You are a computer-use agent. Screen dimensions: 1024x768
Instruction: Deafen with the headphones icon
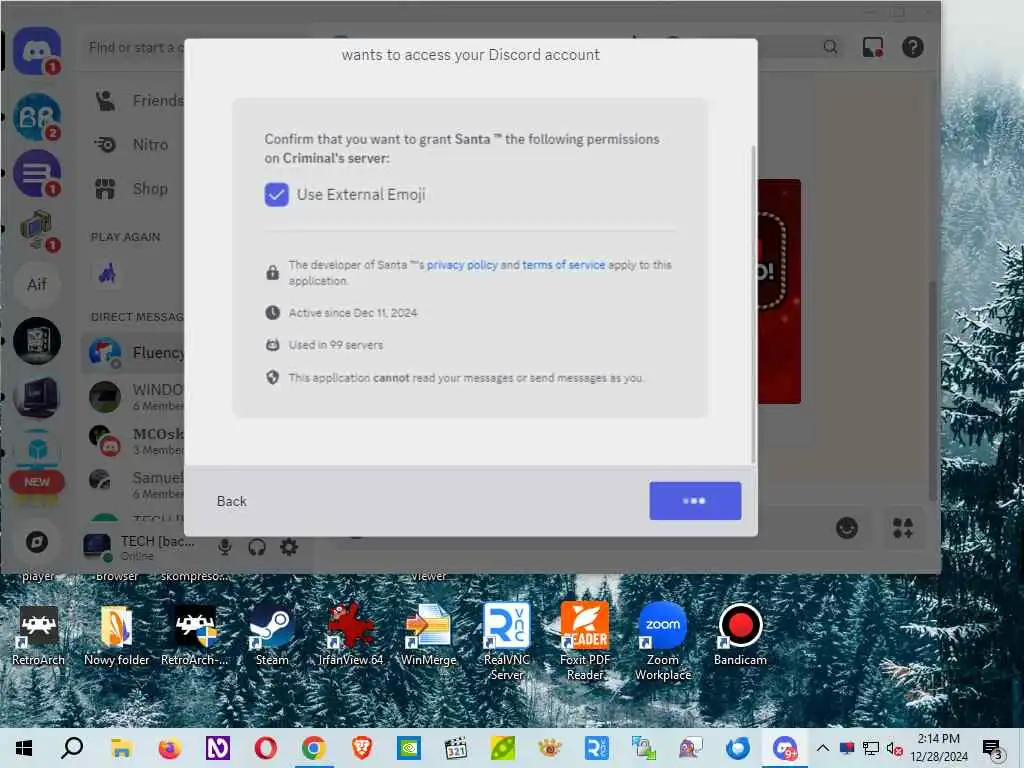pos(257,547)
